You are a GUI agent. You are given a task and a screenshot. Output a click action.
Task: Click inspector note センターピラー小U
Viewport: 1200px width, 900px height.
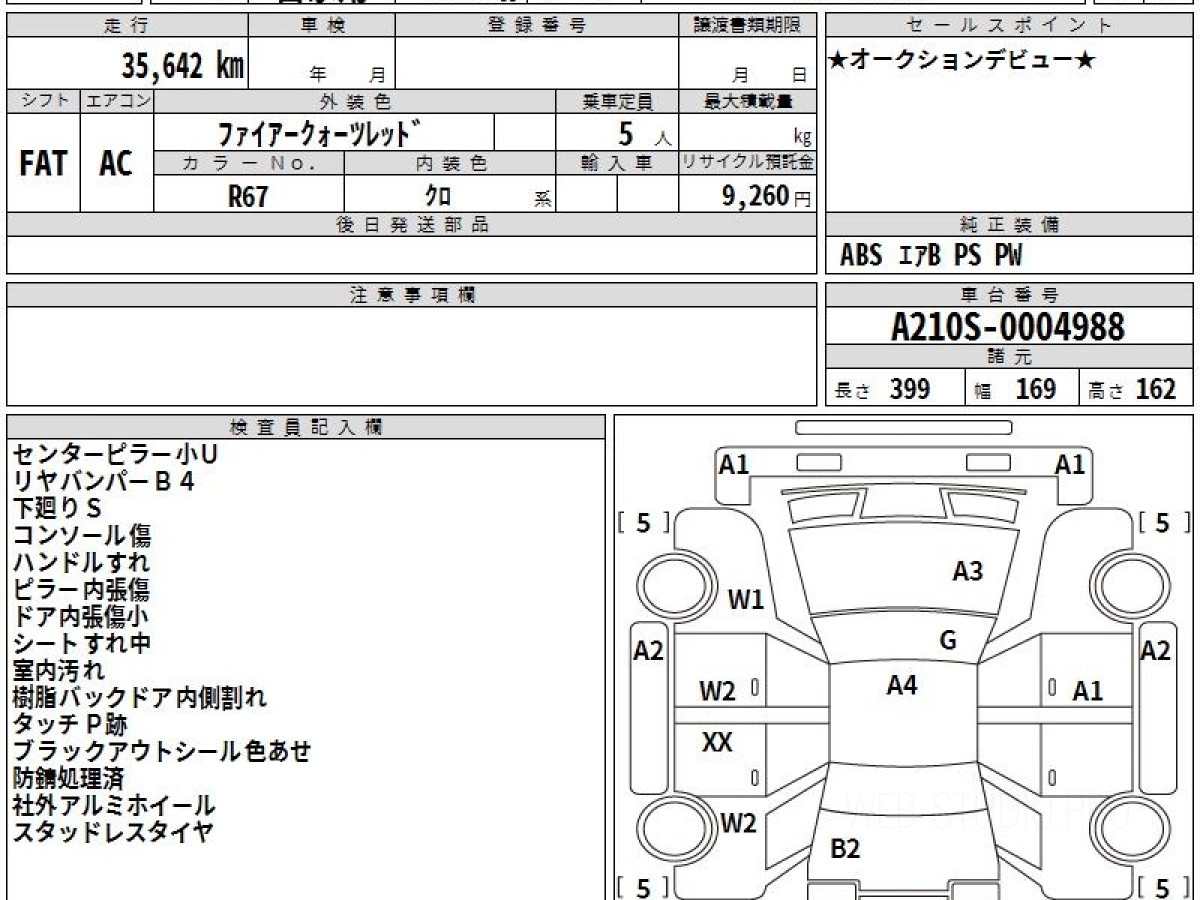tap(115, 455)
